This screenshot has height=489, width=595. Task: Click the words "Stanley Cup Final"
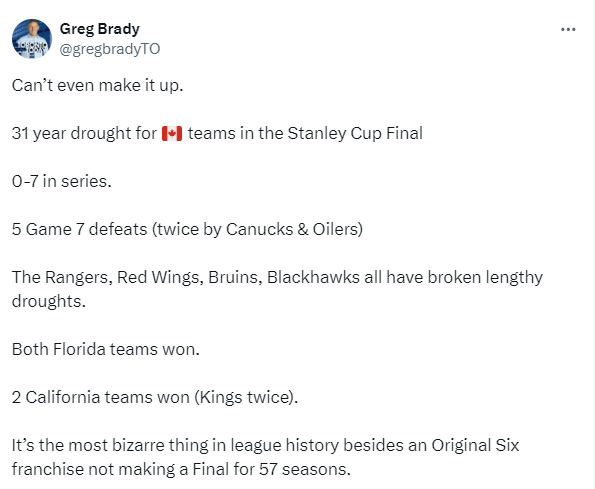click(x=355, y=133)
